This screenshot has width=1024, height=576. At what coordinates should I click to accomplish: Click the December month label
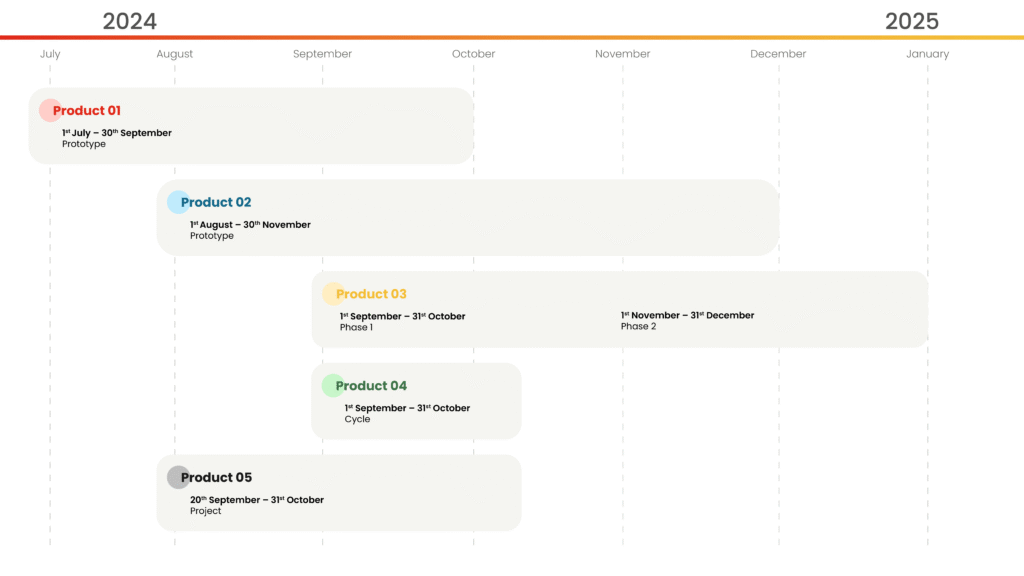point(778,54)
